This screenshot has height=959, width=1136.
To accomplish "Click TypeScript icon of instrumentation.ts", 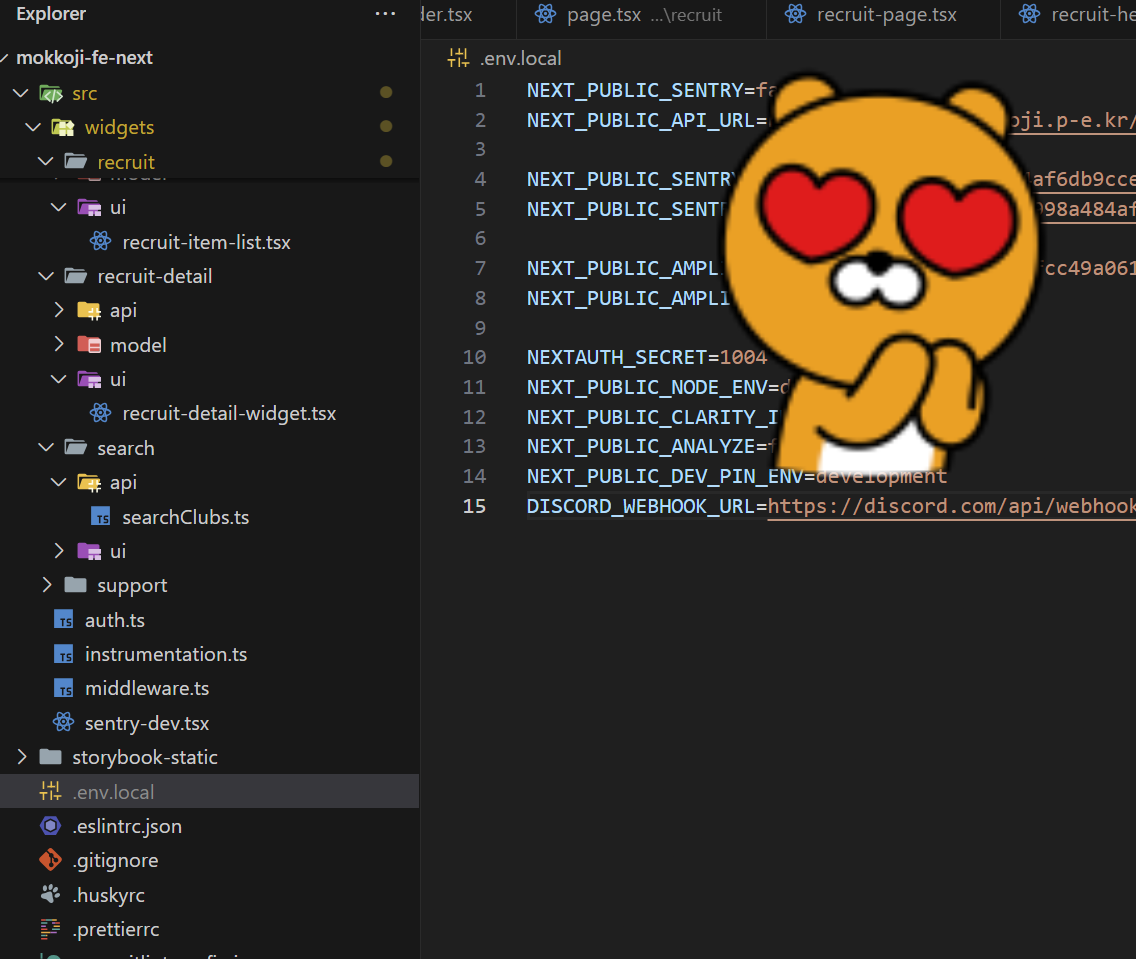I will 64,654.
